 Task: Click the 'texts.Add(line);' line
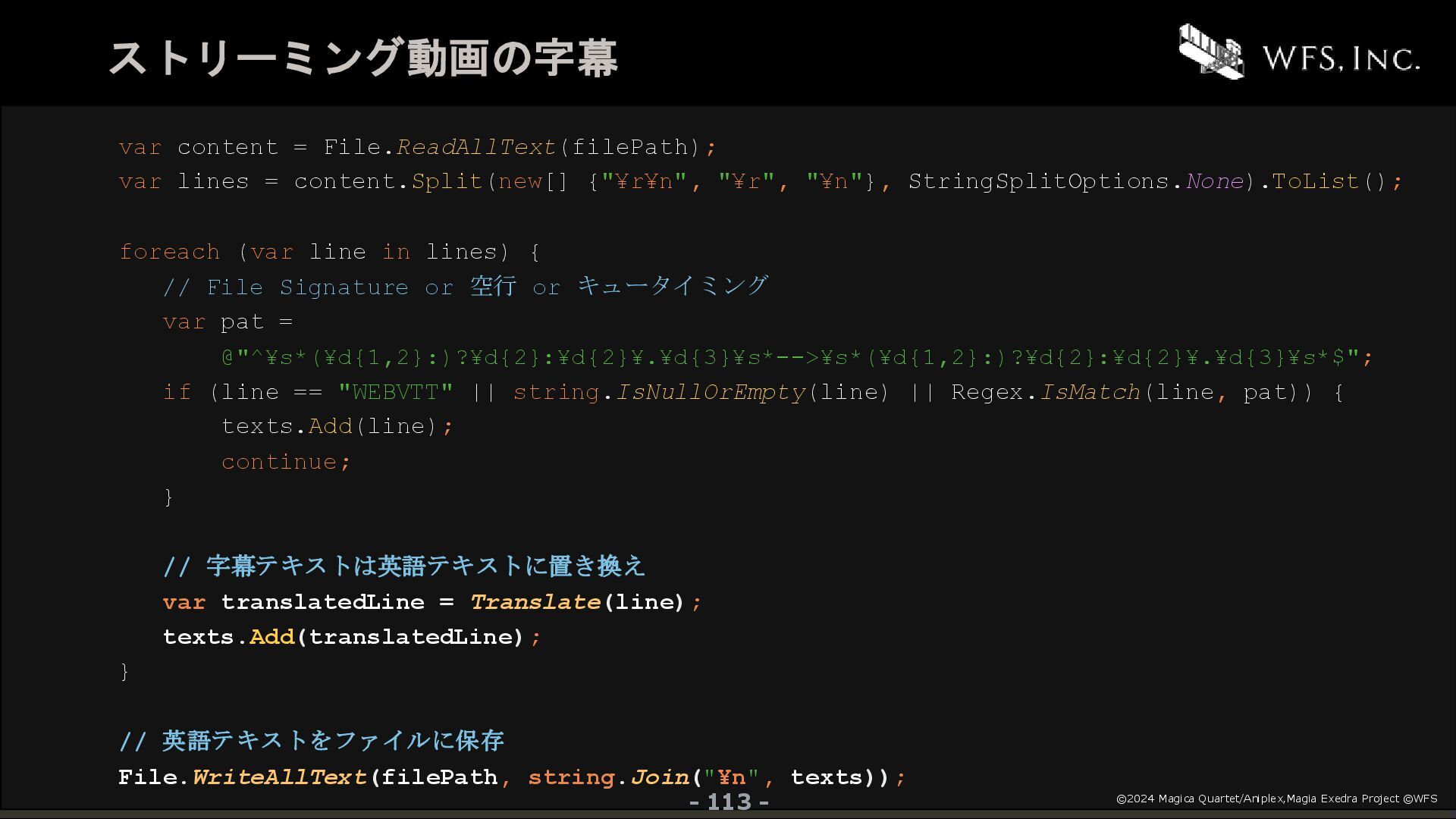[337, 427]
